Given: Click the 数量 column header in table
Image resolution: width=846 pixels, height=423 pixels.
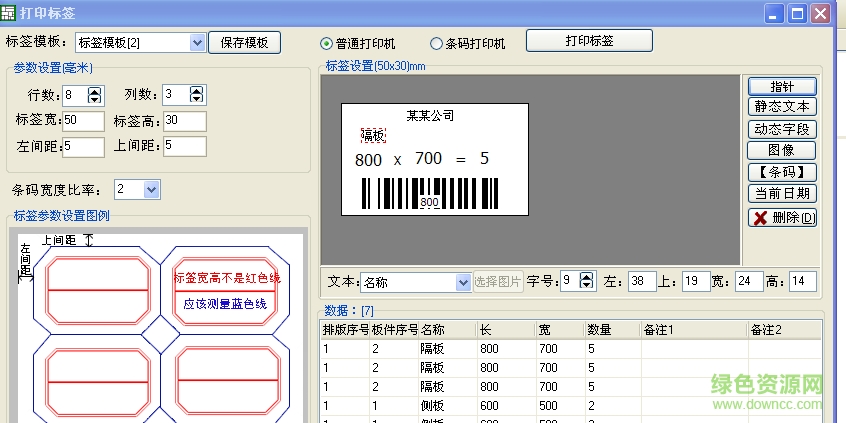Looking at the screenshot, I should [x=600, y=329].
